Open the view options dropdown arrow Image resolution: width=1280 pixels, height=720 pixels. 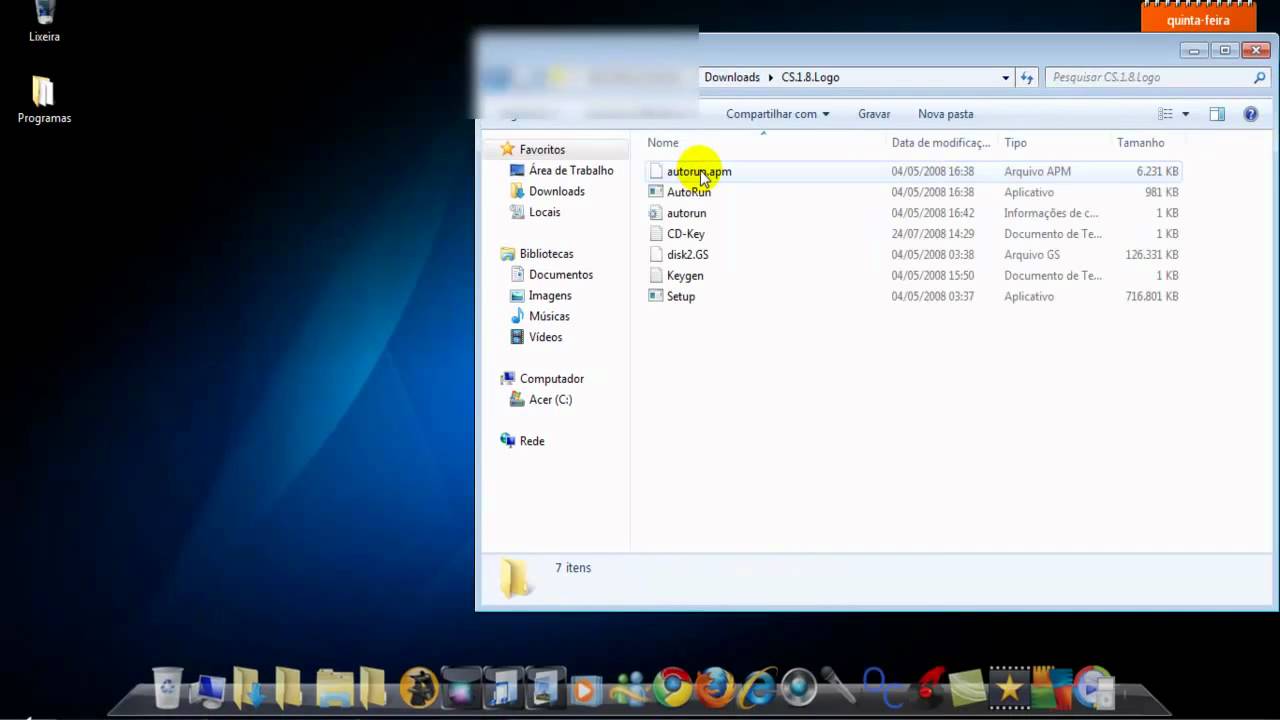(1185, 114)
